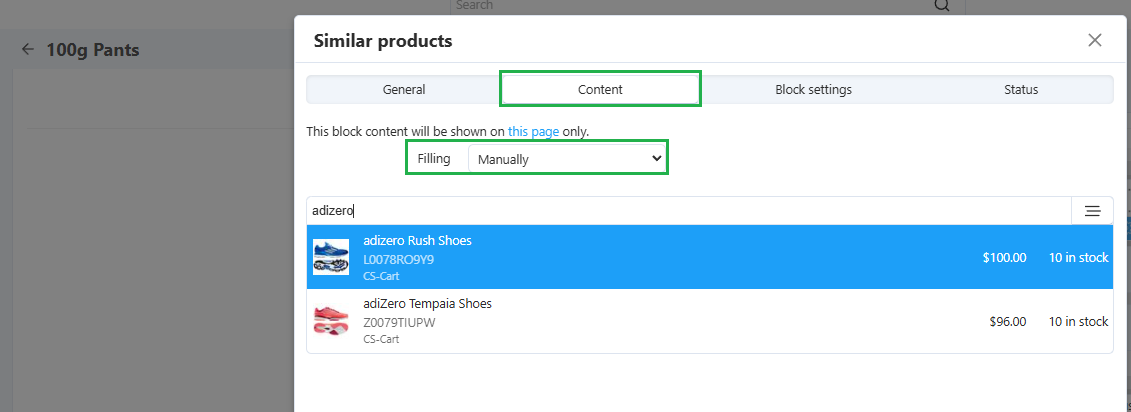Screen dimensions: 1131x412
Task: Go back using arrow beside 100g Pants
Action: pyautogui.click(x=27, y=49)
